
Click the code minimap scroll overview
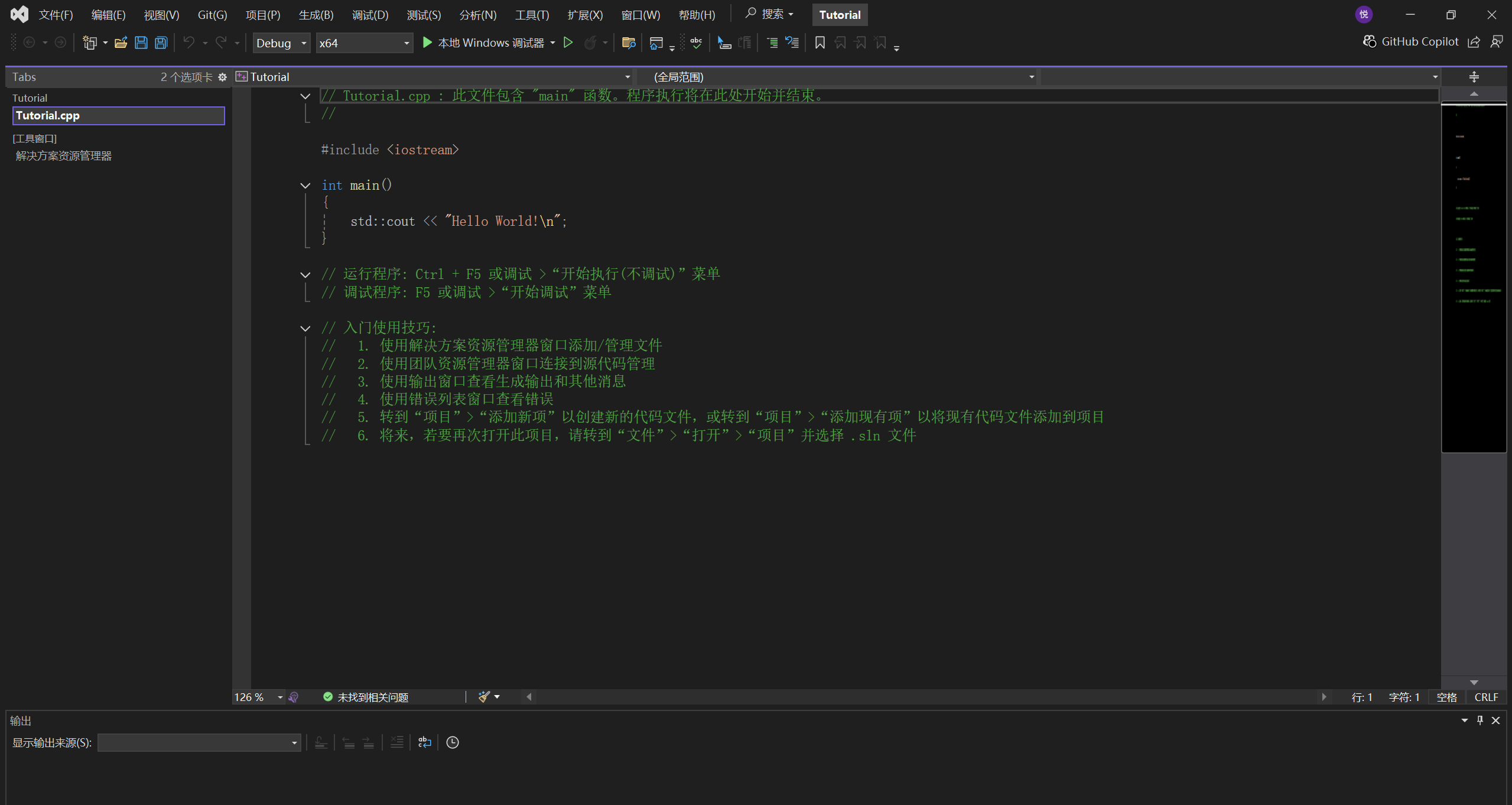pos(1474,278)
